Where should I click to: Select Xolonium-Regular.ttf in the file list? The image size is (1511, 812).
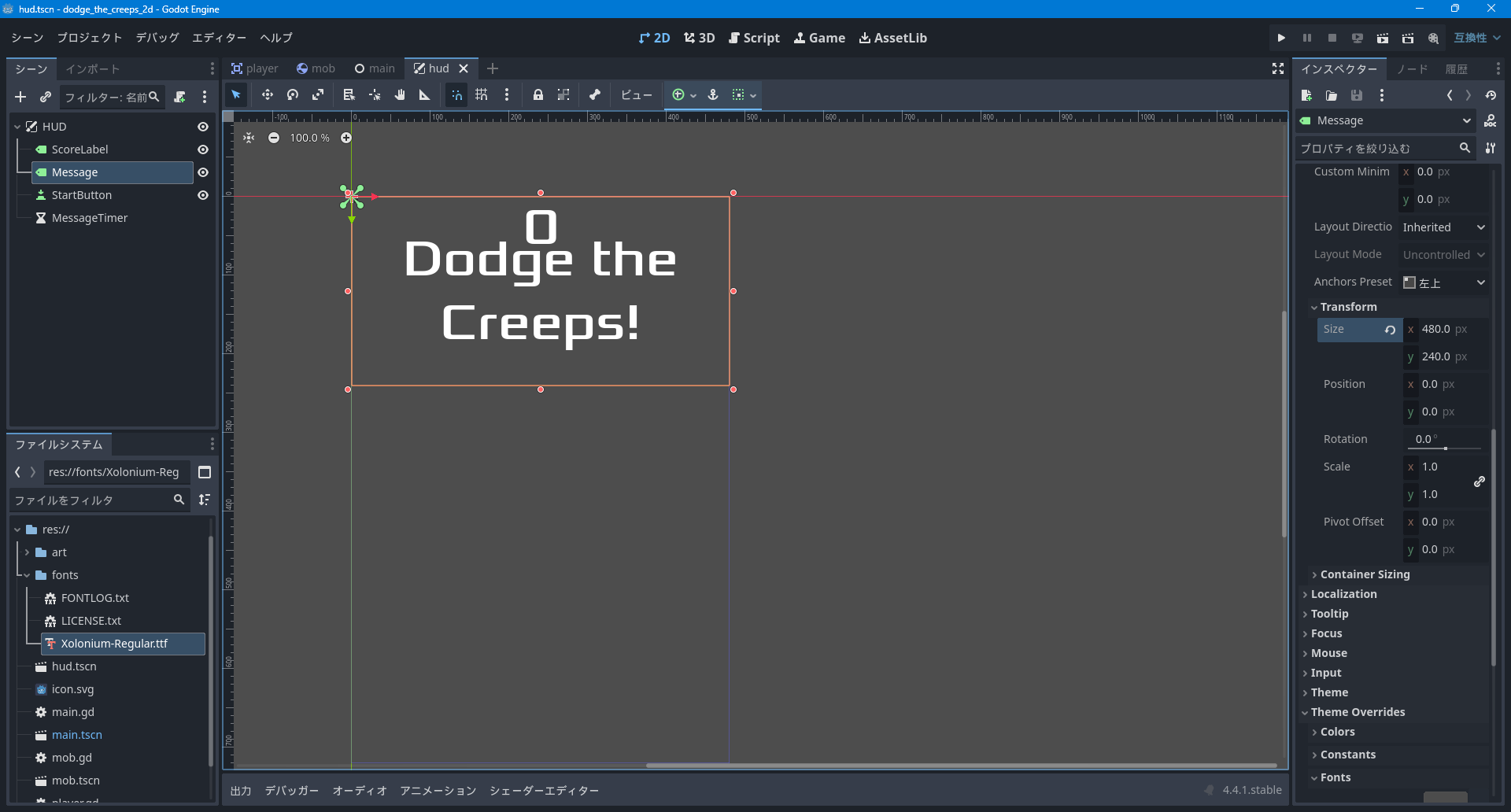(123, 644)
